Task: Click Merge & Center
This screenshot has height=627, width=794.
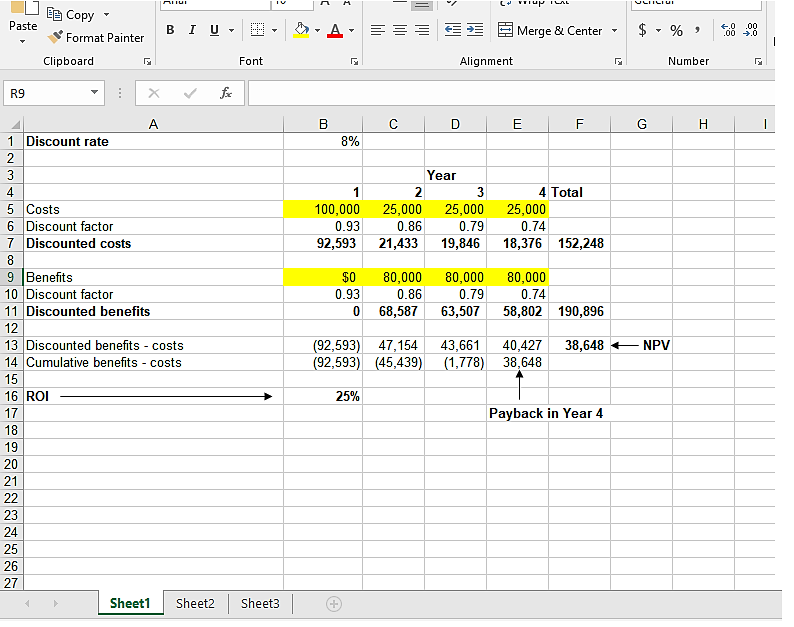Action: point(550,30)
